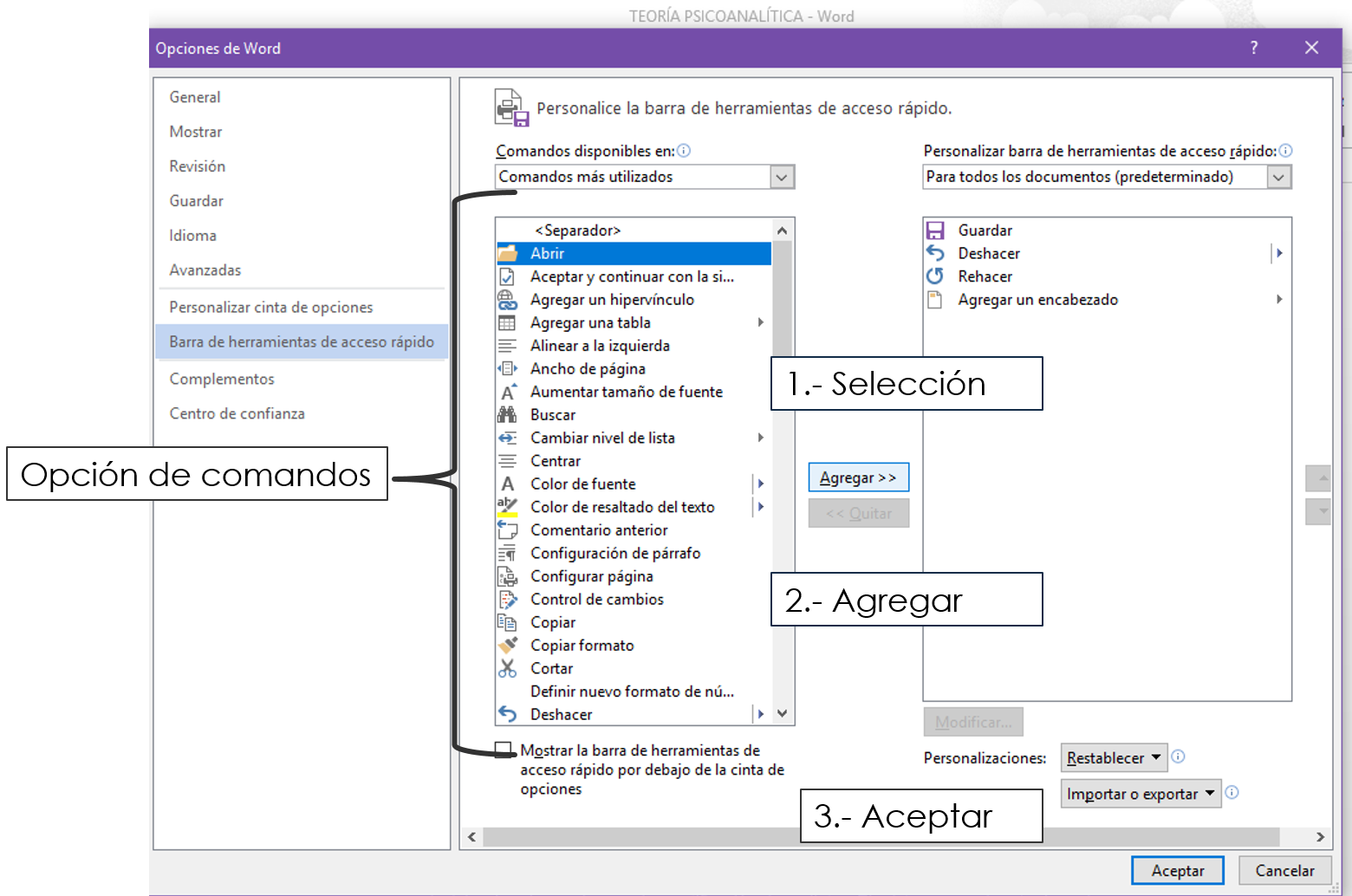Select the Abrir folder icon in the commands list
Screen dimensions: 1352x896
[509, 253]
